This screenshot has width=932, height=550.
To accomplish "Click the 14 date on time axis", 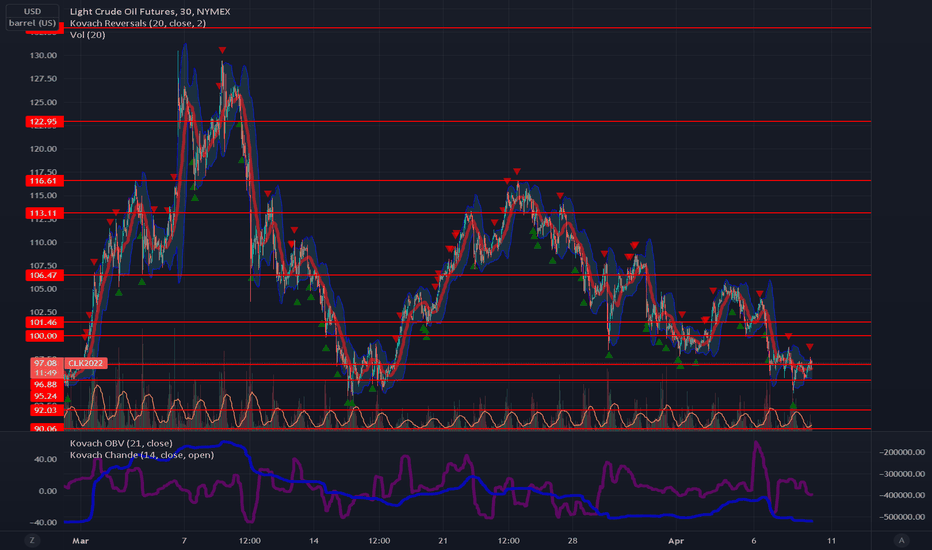I will (x=314, y=540).
